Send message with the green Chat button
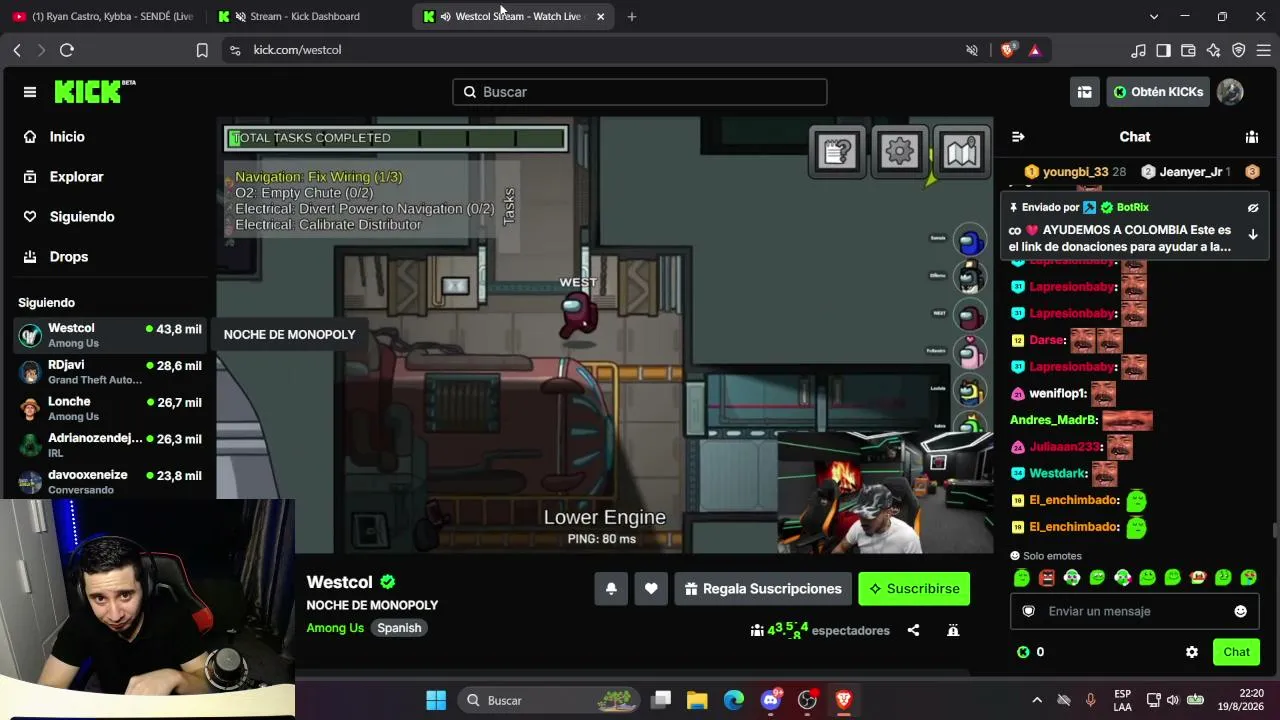 pyautogui.click(x=1236, y=652)
